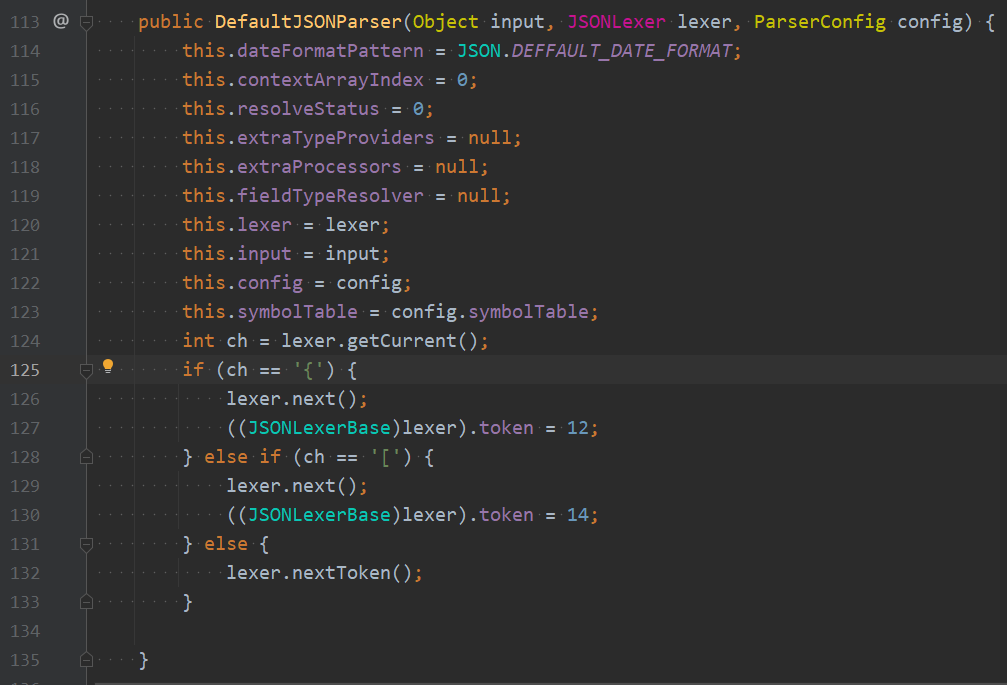Click the public keyword on line 113
Screen dimensions: 1008x686
(170, 22)
